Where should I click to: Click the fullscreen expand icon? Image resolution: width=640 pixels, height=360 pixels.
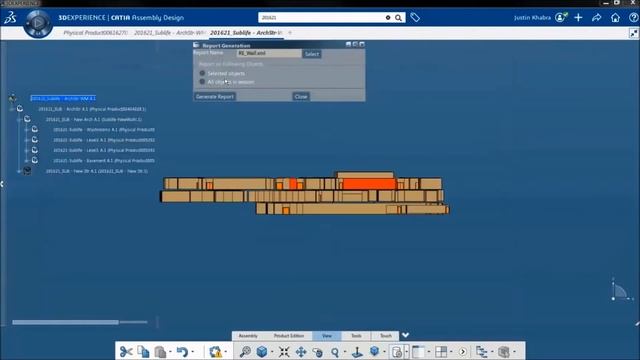633,33
